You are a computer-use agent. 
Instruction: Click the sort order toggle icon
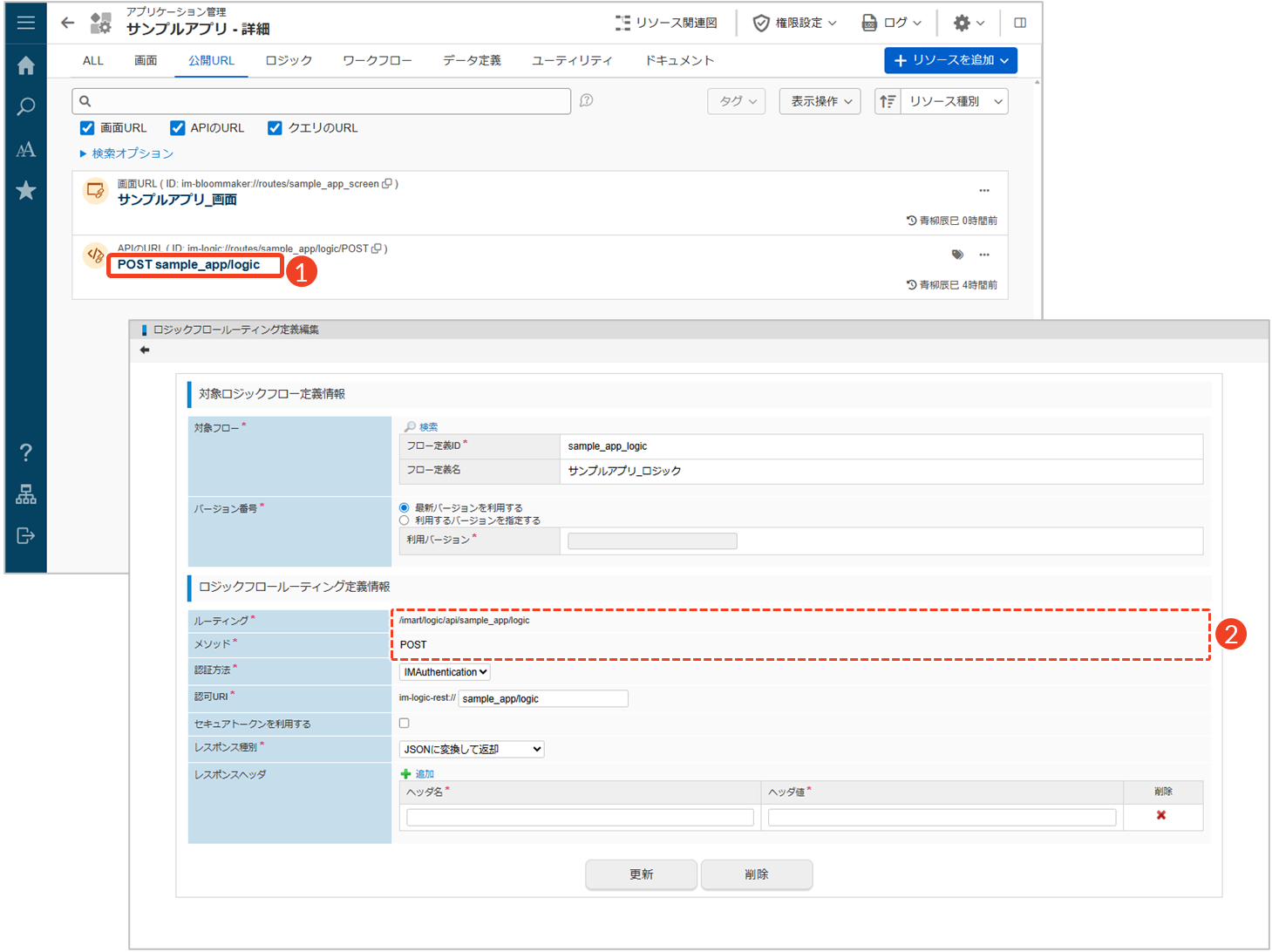(888, 101)
